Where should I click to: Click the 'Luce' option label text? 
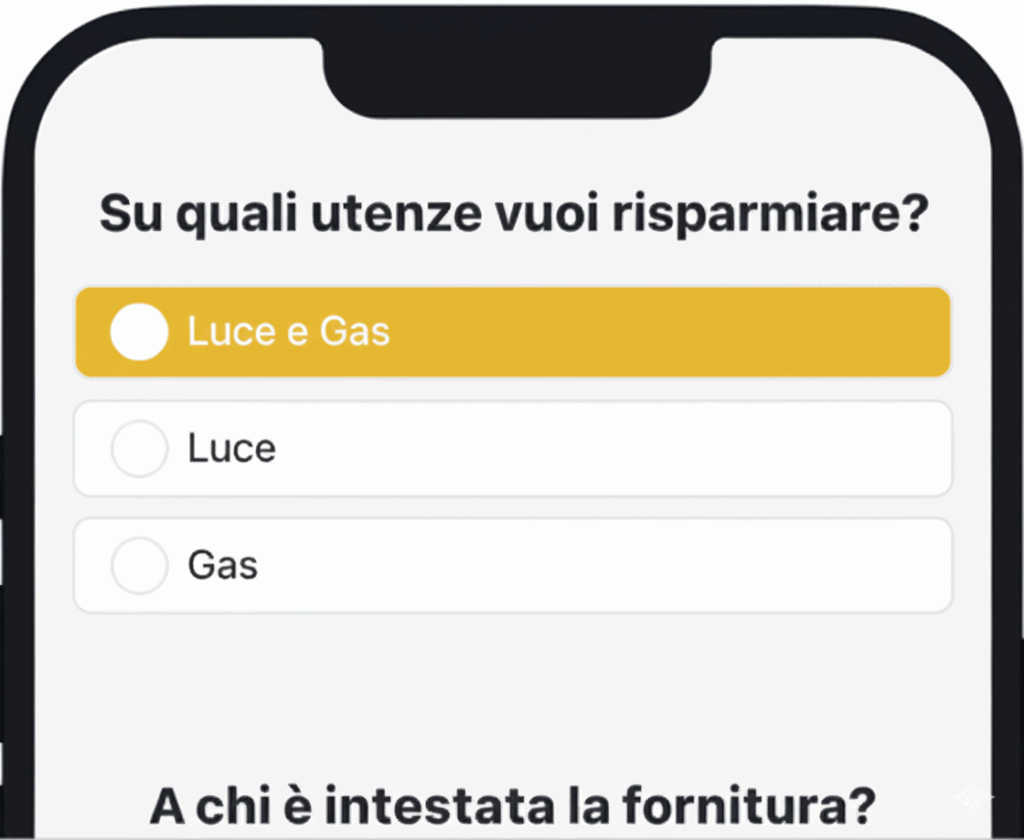pos(231,449)
